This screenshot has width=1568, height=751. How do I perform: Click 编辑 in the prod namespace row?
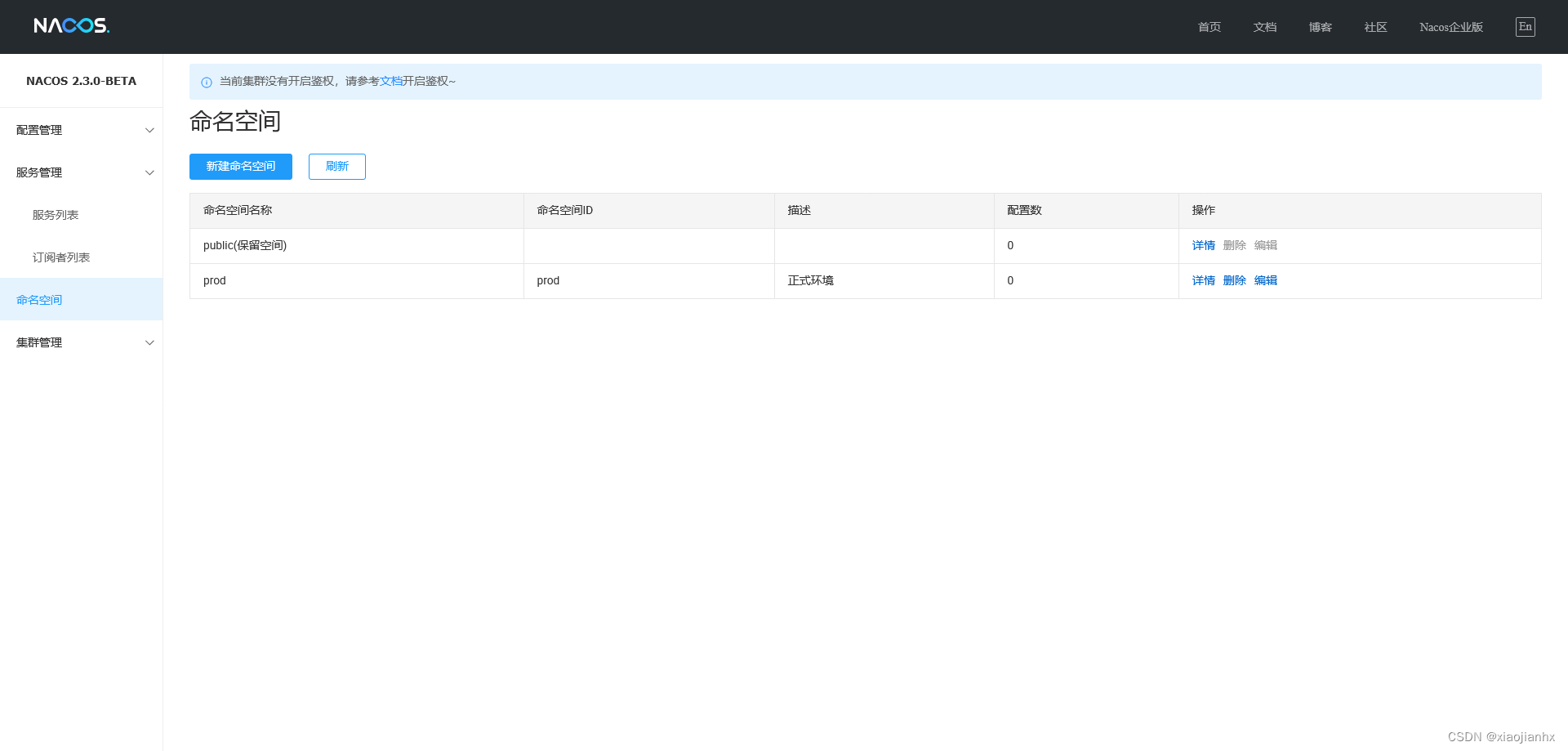point(1266,280)
